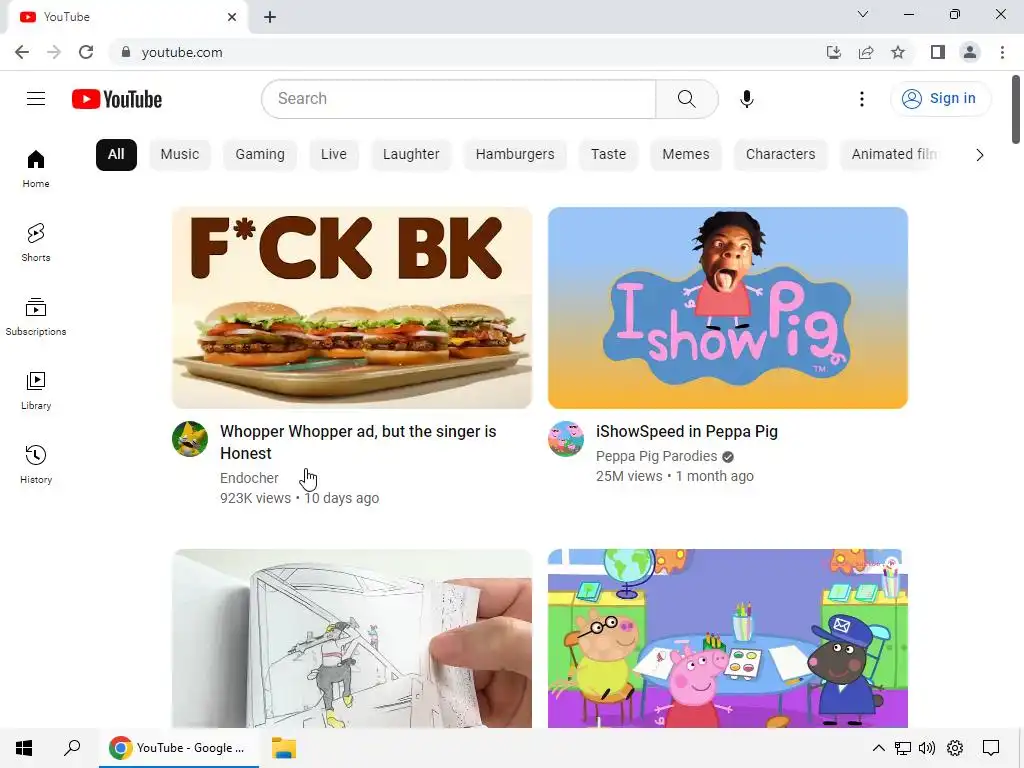Open the notification center icon

tap(991, 748)
